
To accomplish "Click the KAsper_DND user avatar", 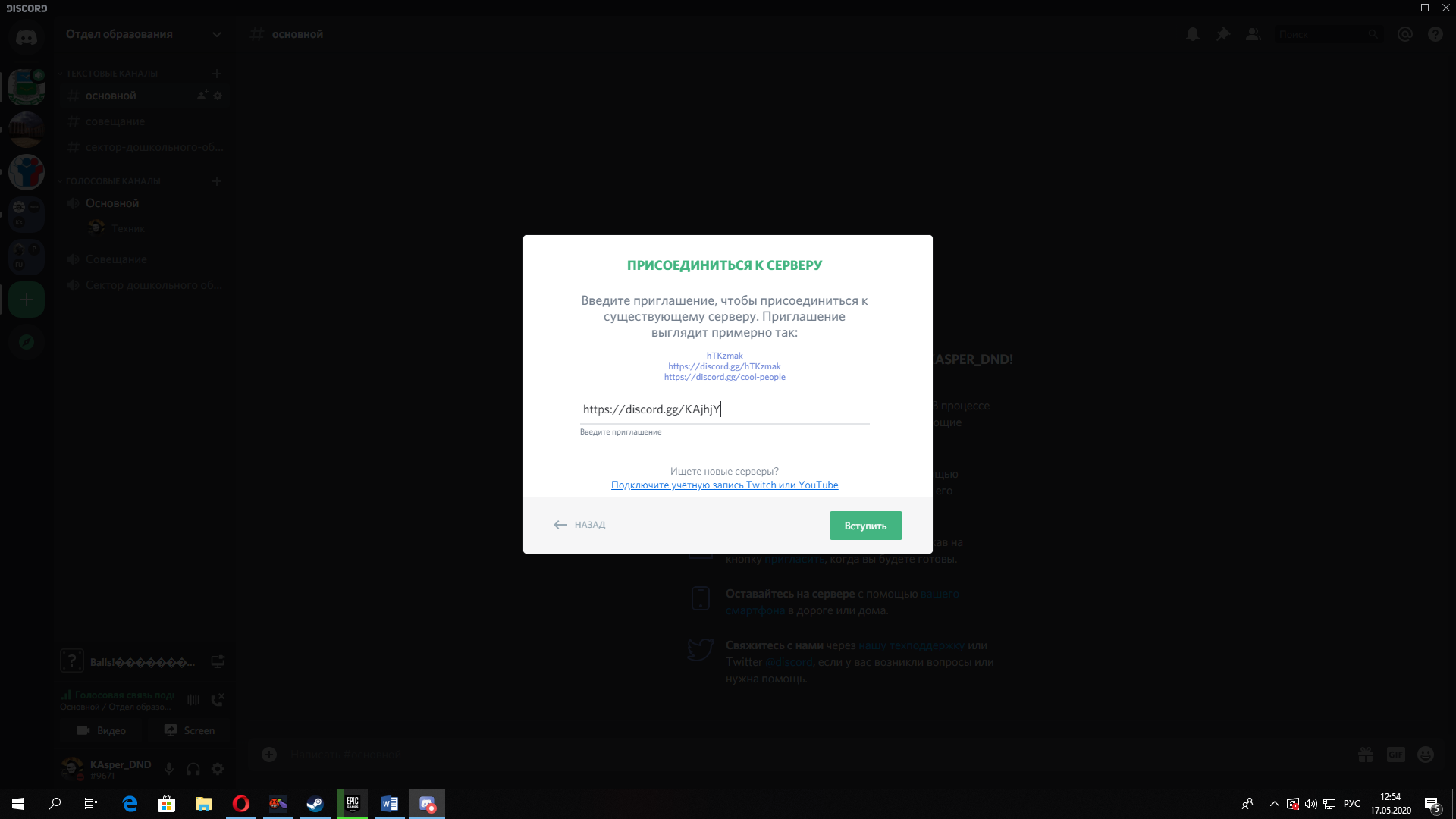I will coord(73,769).
